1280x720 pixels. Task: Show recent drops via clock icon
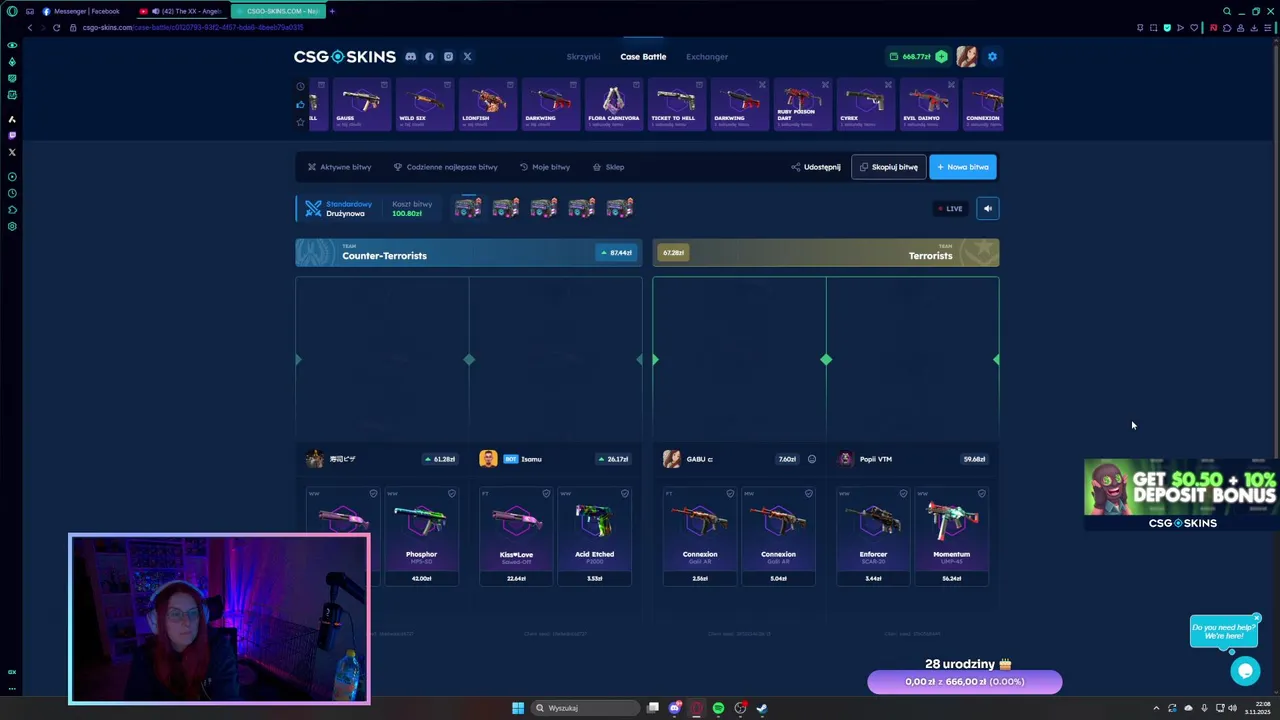[300, 86]
